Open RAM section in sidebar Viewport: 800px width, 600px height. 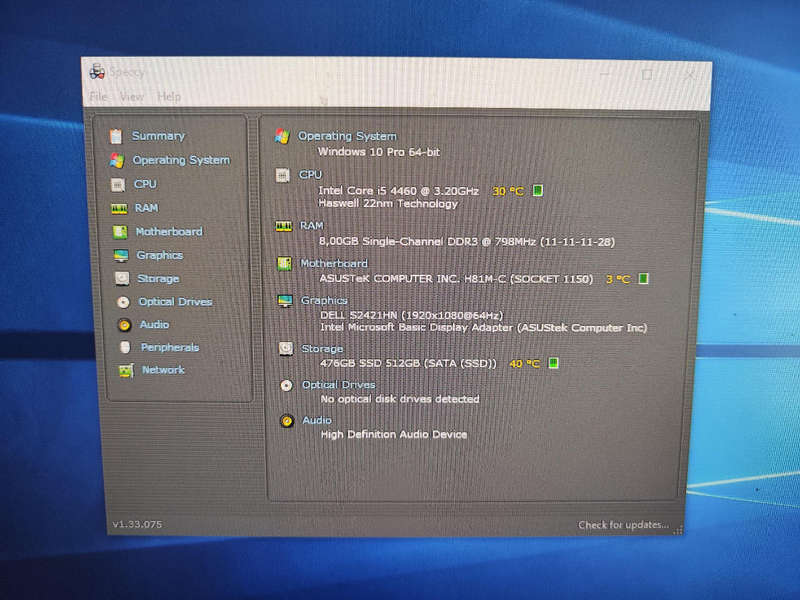click(x=146, y=208)
